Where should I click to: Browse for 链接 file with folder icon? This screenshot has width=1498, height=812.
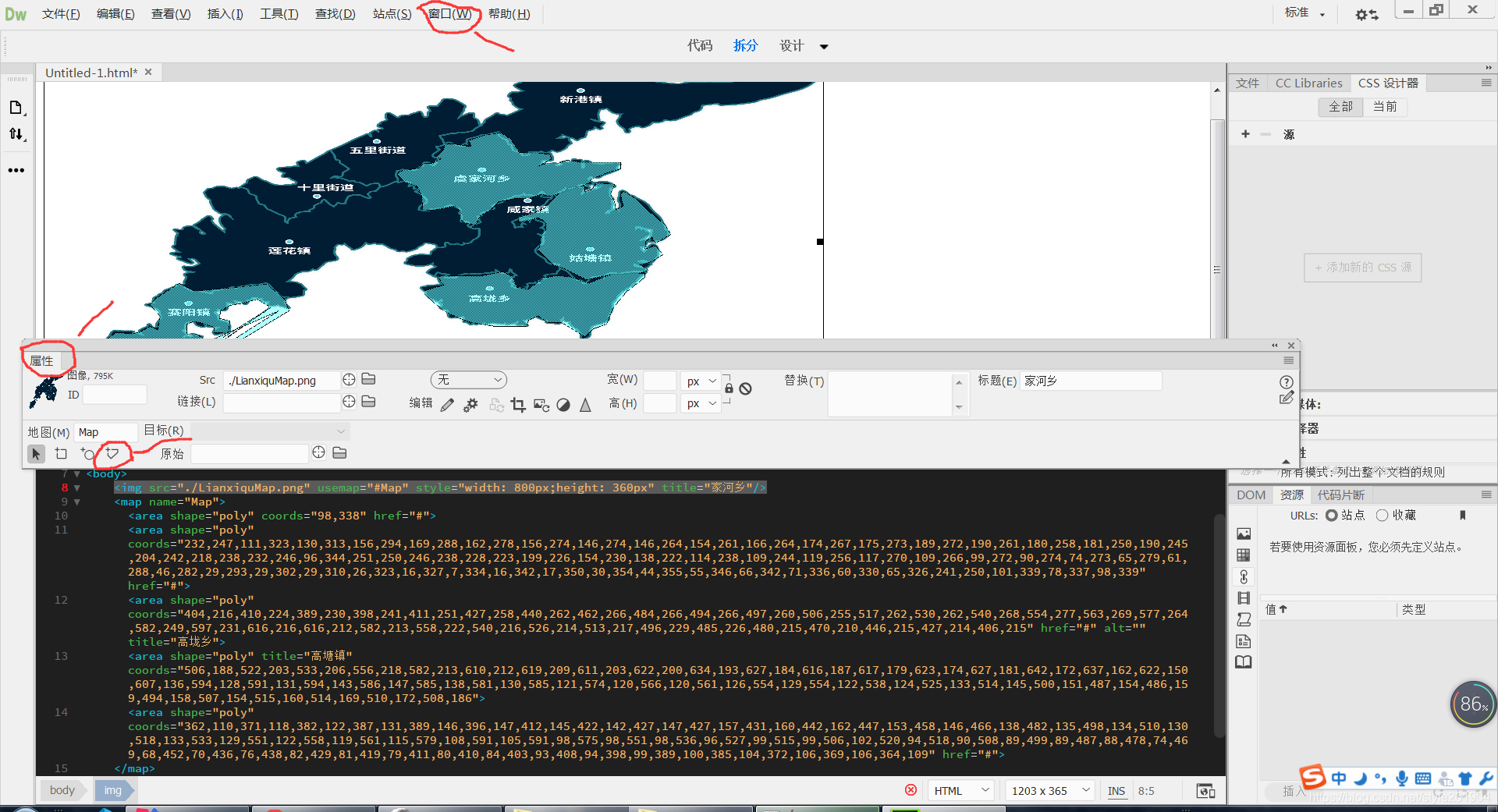pos(369,401)
